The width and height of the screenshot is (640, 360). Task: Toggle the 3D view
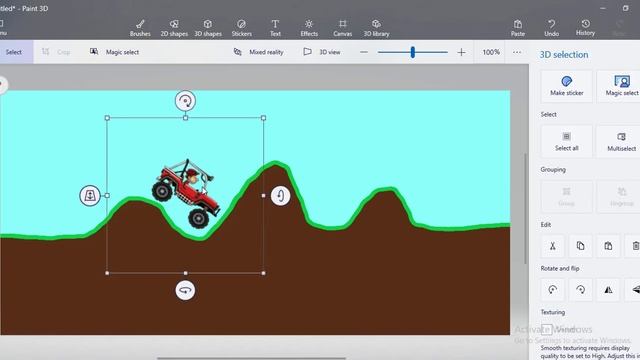[322, 52]
